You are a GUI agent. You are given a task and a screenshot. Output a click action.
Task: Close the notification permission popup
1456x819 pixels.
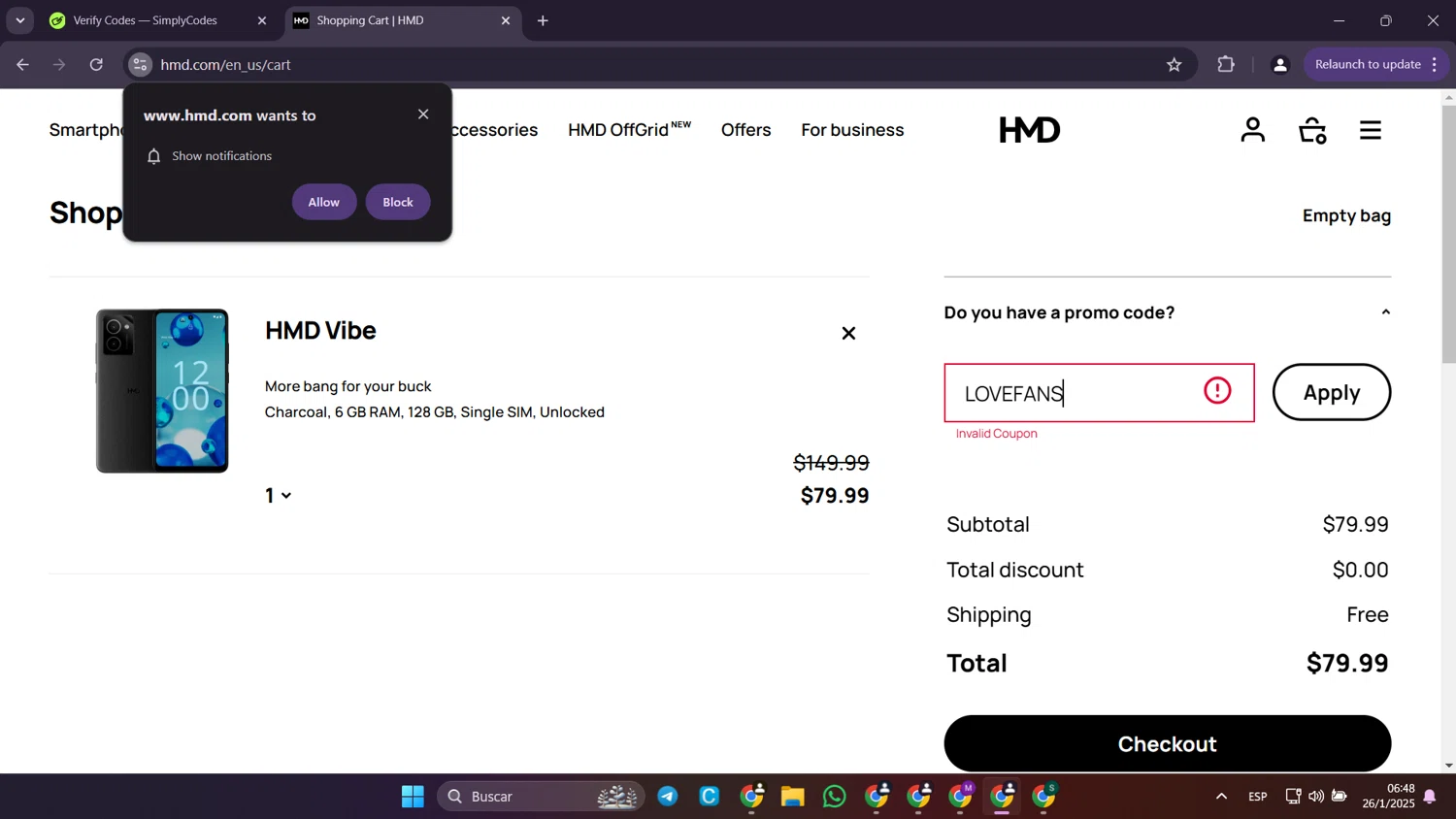[x=423, y=115]
